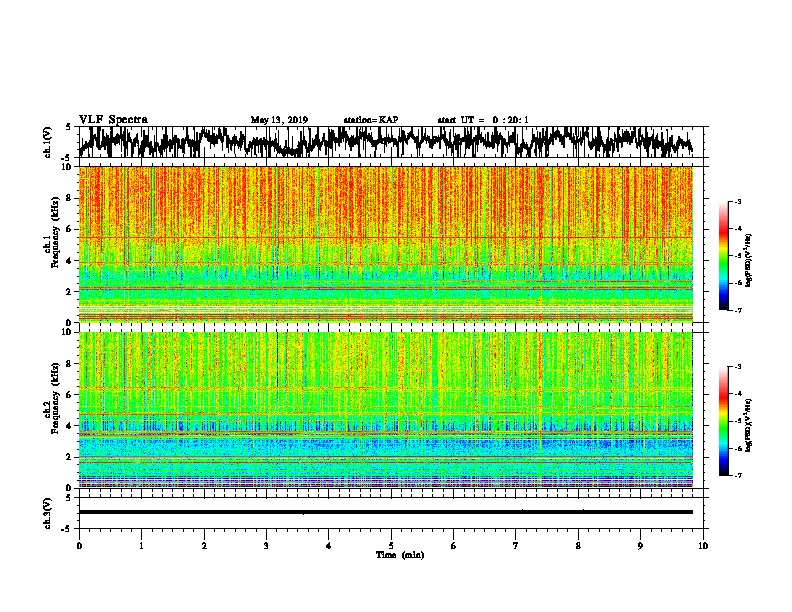Click time axis tick label '10'
Viewport: 792px width, 612px height.
coord(703,546)
